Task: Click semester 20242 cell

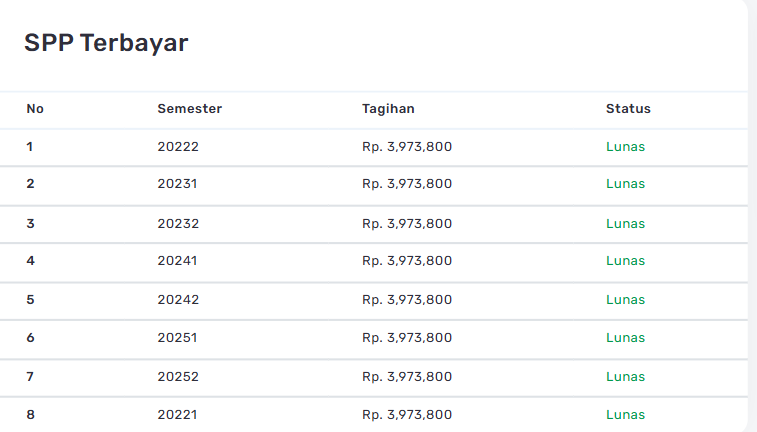Action: click(178, 300)
